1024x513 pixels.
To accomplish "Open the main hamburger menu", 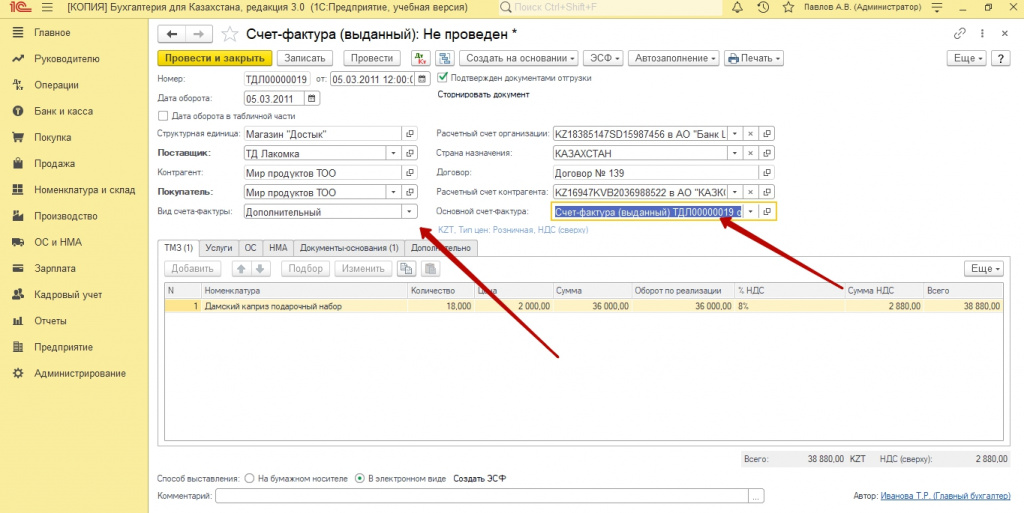I will coord(47,8).
